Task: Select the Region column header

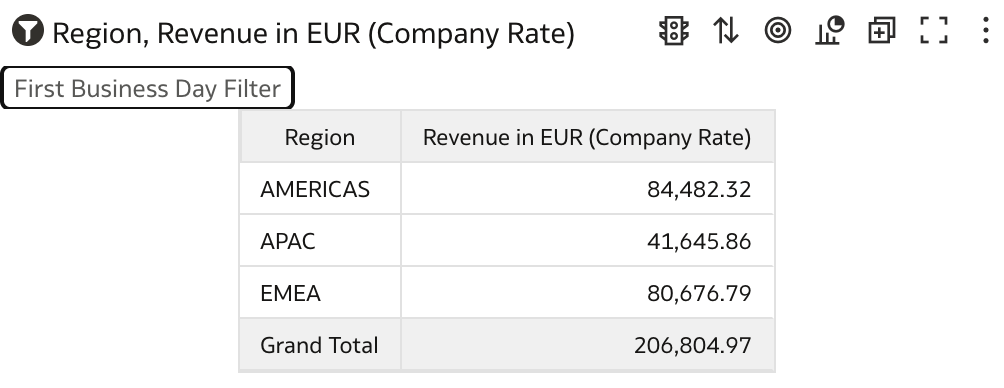Action: pos(320,137)
